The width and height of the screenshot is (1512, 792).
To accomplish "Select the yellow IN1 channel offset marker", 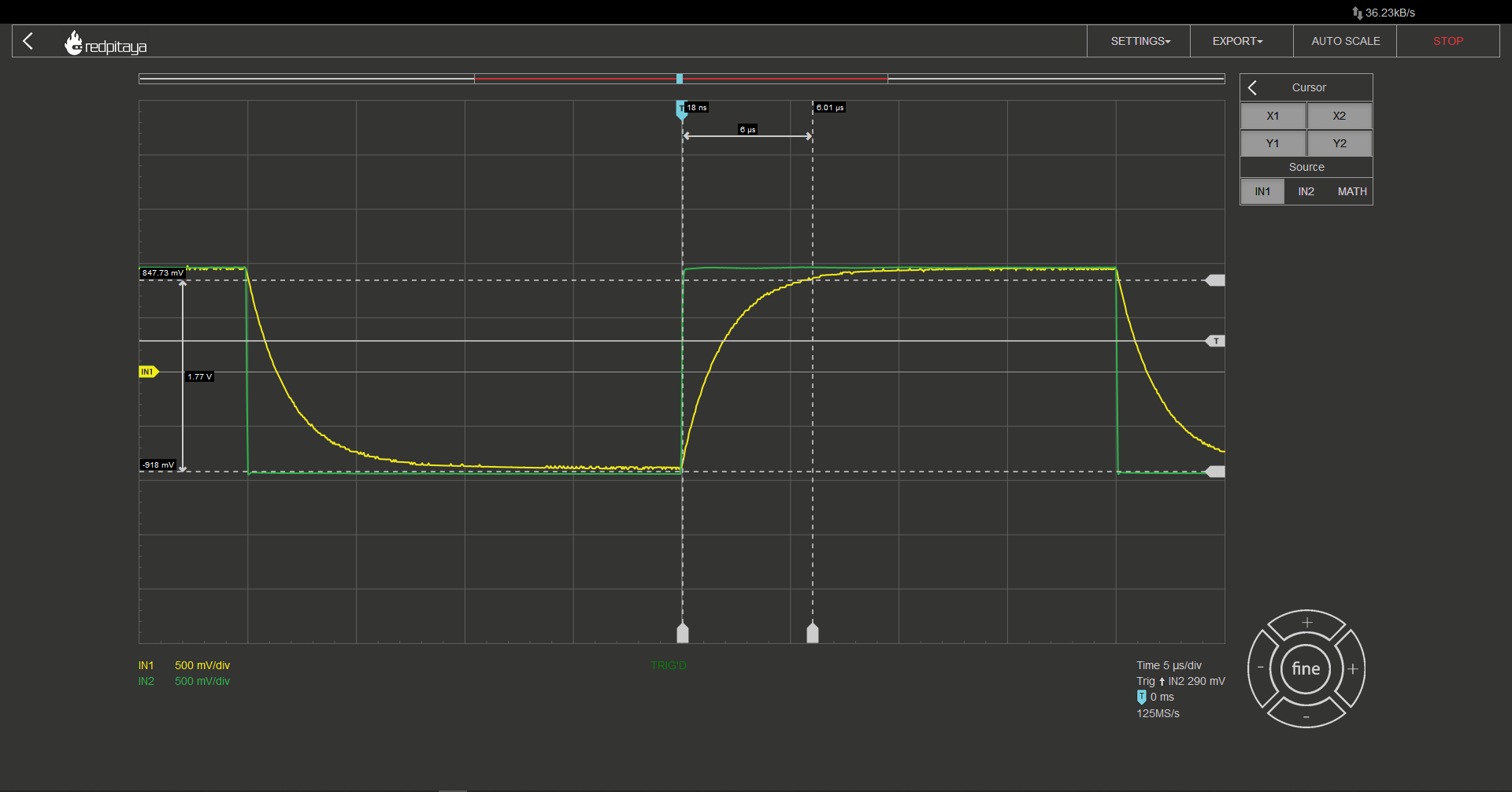I will (x=149, y=372).
